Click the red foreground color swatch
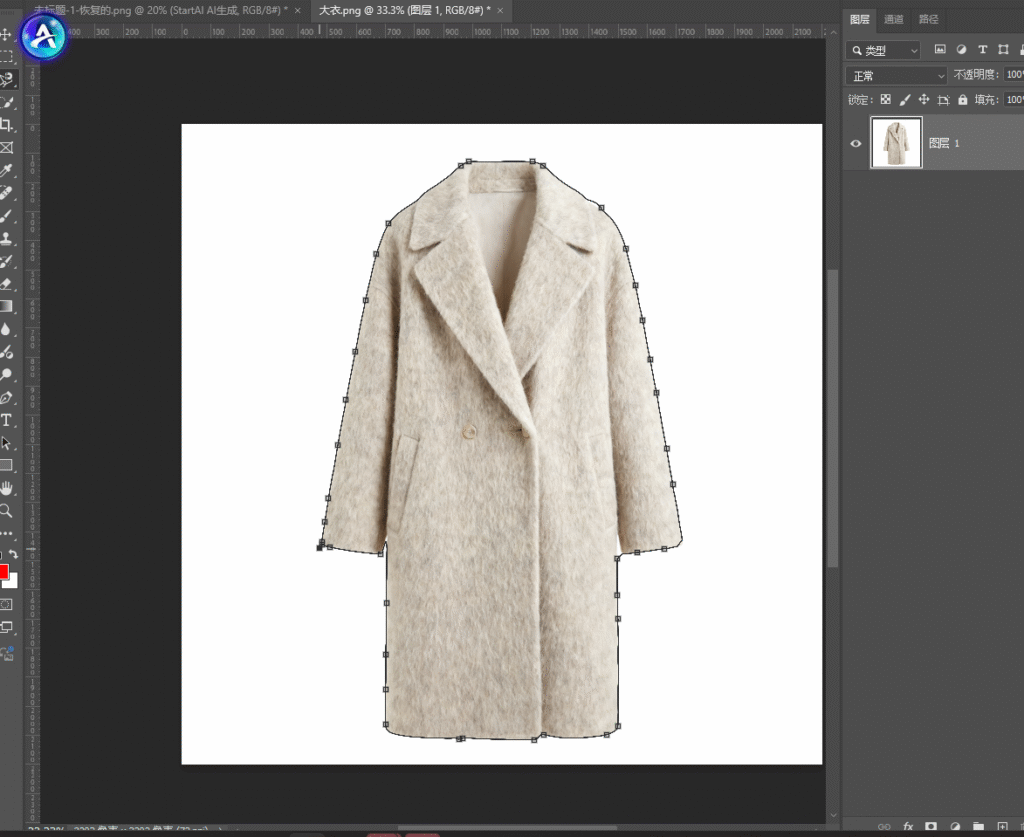This screenshot has width=1024, height=837. [3, 572]
